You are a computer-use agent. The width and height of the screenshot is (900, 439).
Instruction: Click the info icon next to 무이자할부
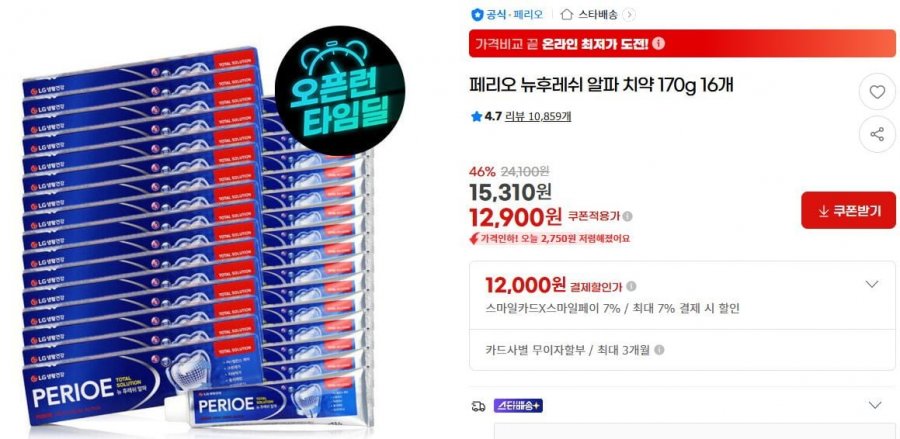pyautogui.click(x=659, y=349)
